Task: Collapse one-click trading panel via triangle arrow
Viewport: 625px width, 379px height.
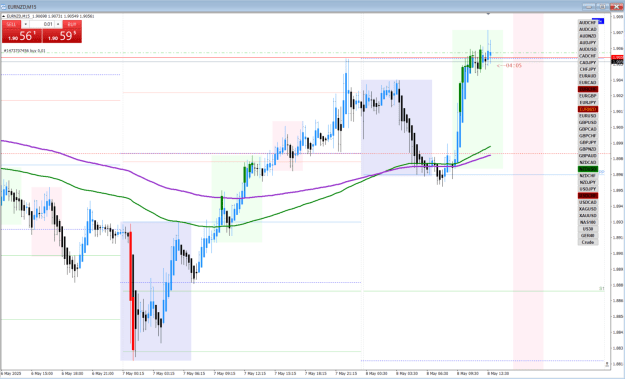Action: click(4, 16)
